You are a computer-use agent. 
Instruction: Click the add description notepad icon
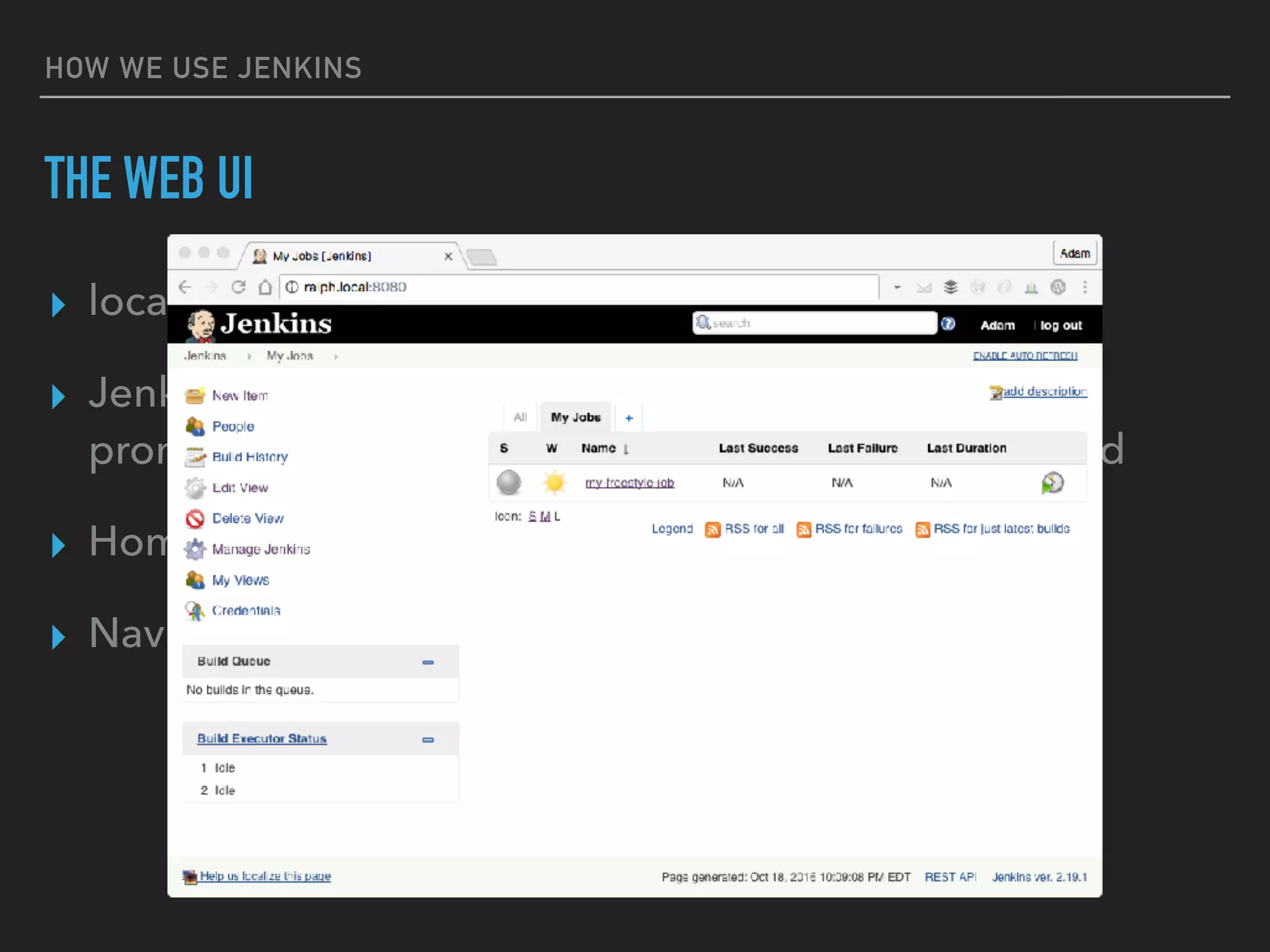(996, 392)
